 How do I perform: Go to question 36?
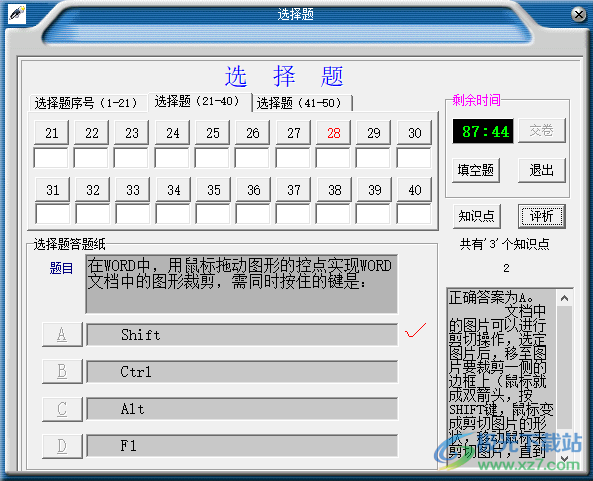[254, 189]
